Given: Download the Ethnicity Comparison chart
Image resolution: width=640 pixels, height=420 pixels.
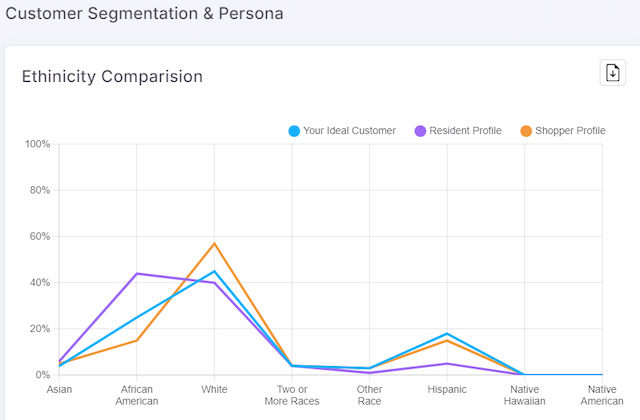Looking at the screenshot, I should tap(612, 73).
